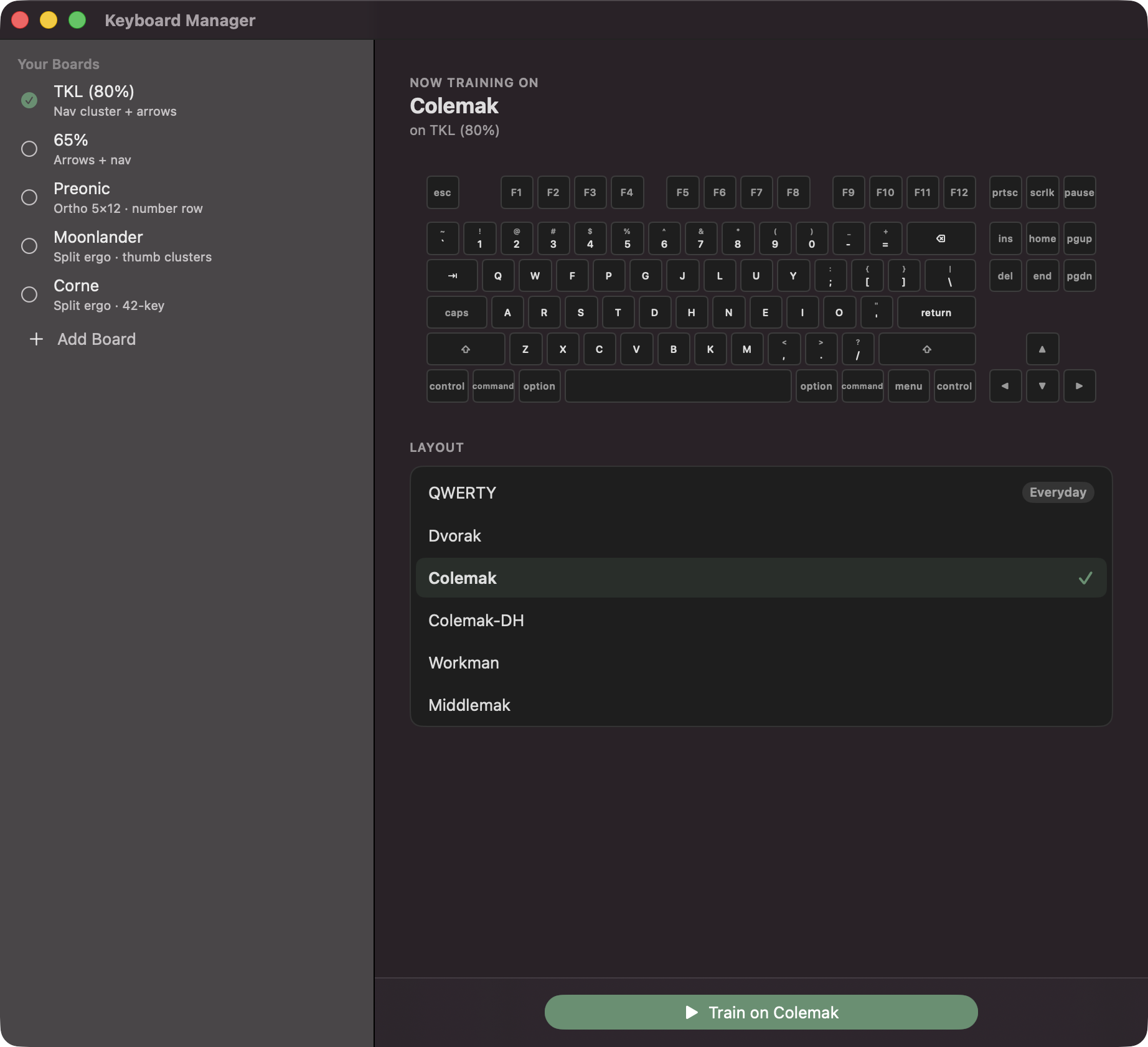
Task: Click the Add Board label
Action: pos(96,339)
